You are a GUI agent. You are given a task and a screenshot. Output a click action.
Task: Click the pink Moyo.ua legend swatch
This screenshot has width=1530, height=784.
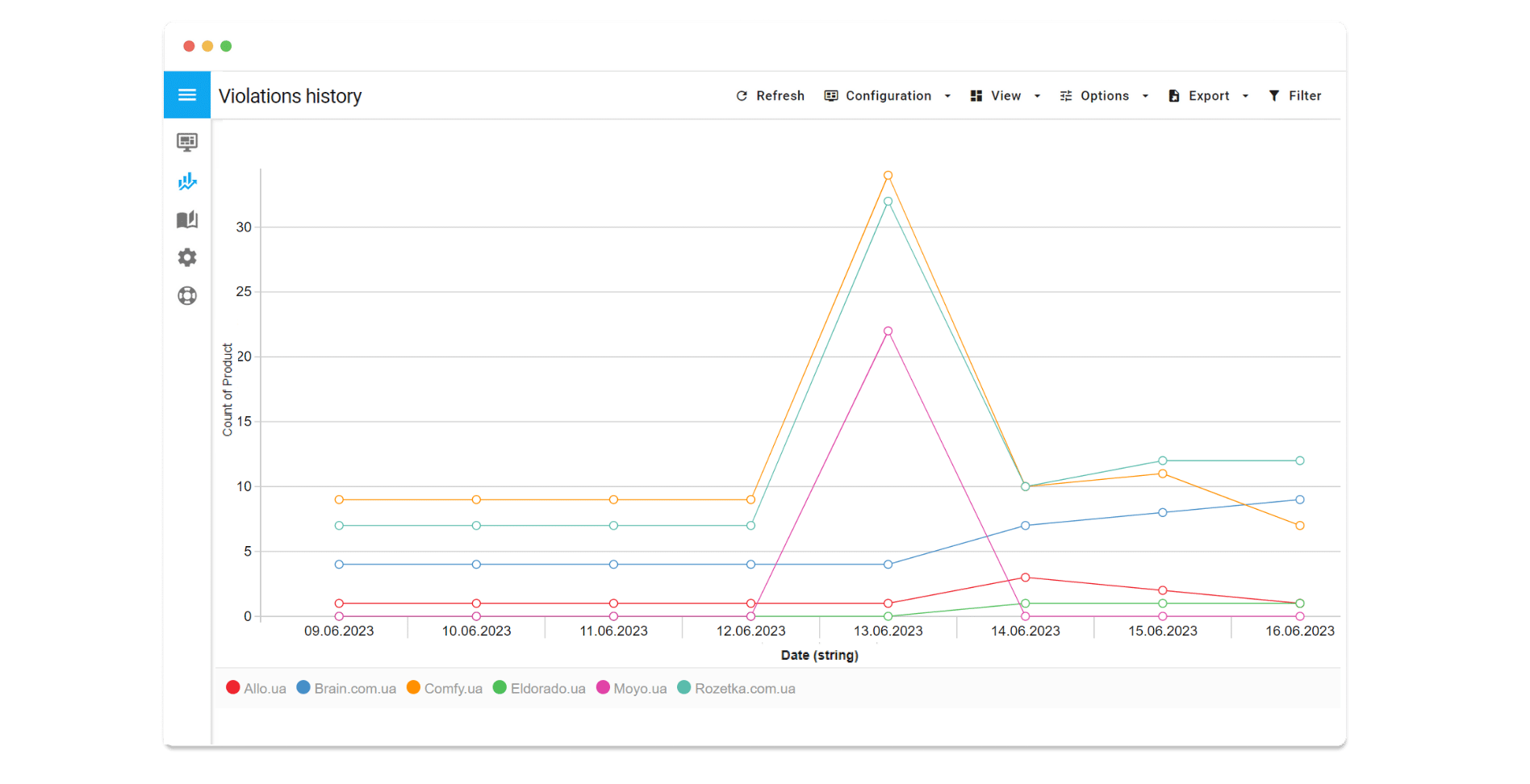coord(603,687)
